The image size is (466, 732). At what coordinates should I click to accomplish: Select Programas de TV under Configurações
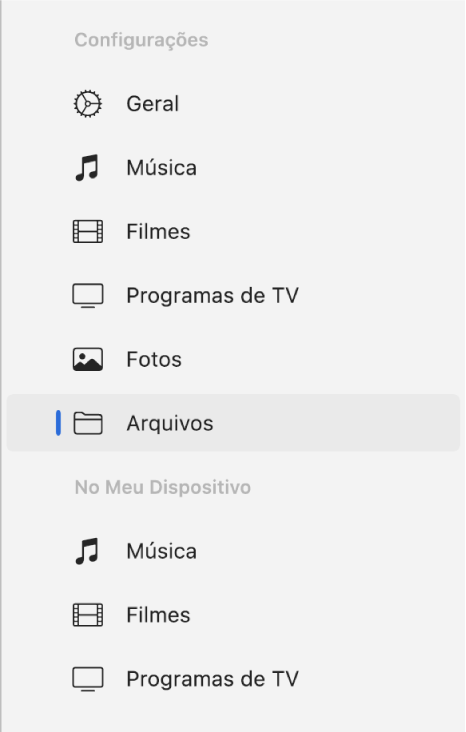tap(233, 296)
